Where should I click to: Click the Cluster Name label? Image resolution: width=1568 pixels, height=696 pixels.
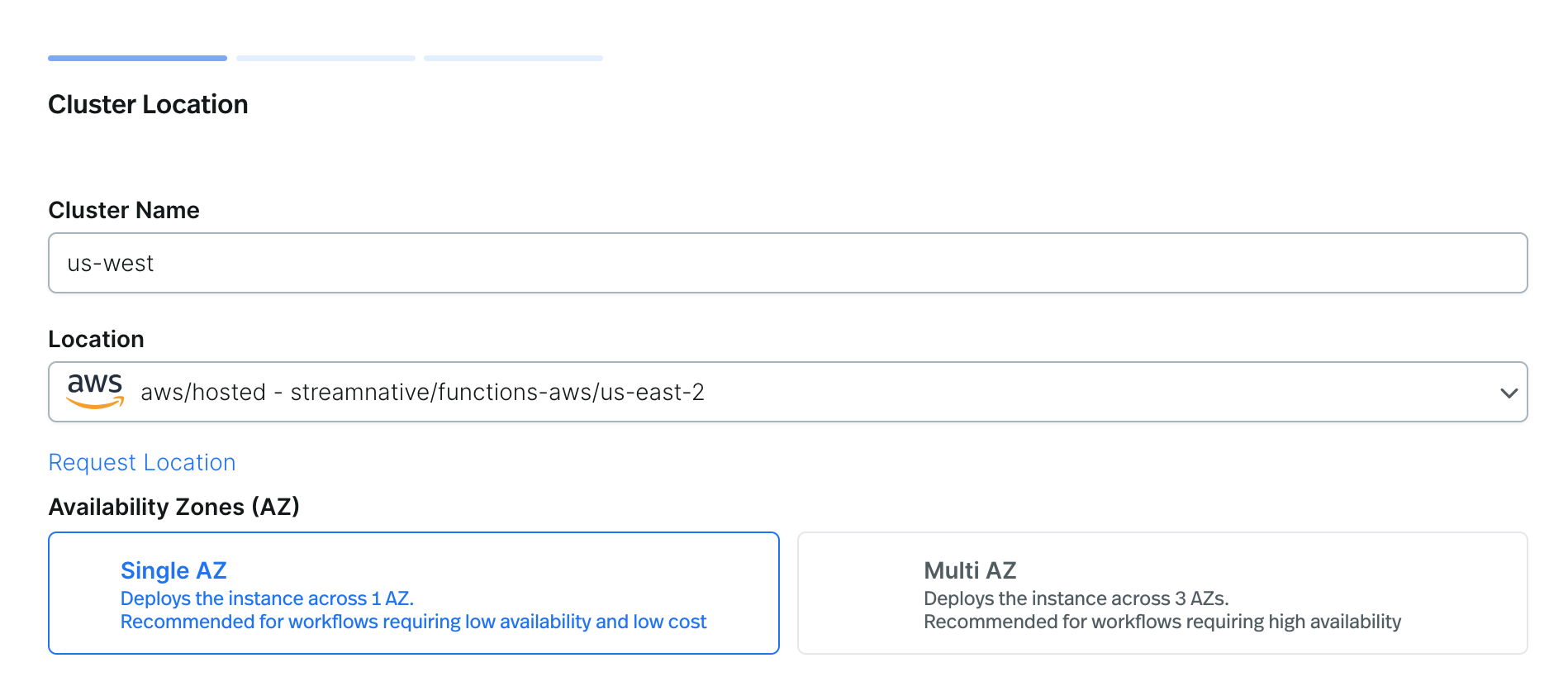click(124, 210)
